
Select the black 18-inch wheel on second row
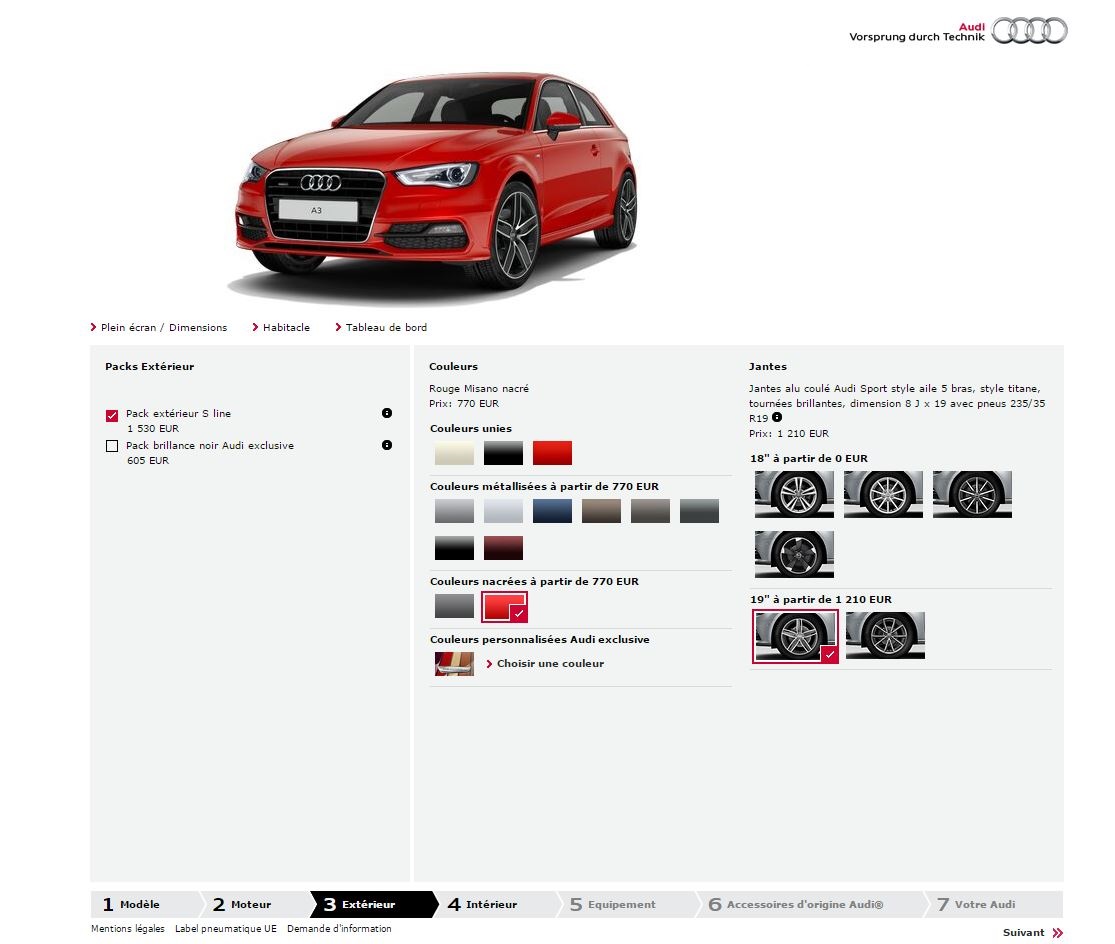pos(793,554)
